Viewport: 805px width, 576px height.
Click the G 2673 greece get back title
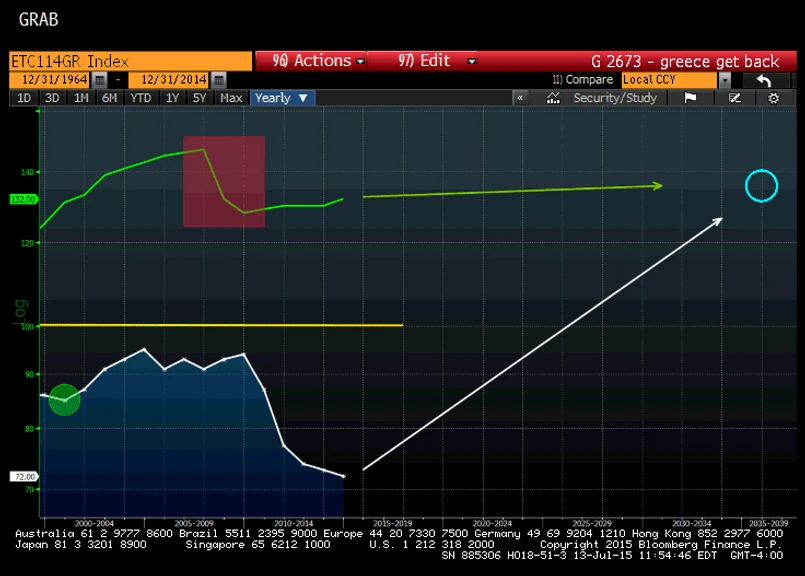tap(685, 62)
